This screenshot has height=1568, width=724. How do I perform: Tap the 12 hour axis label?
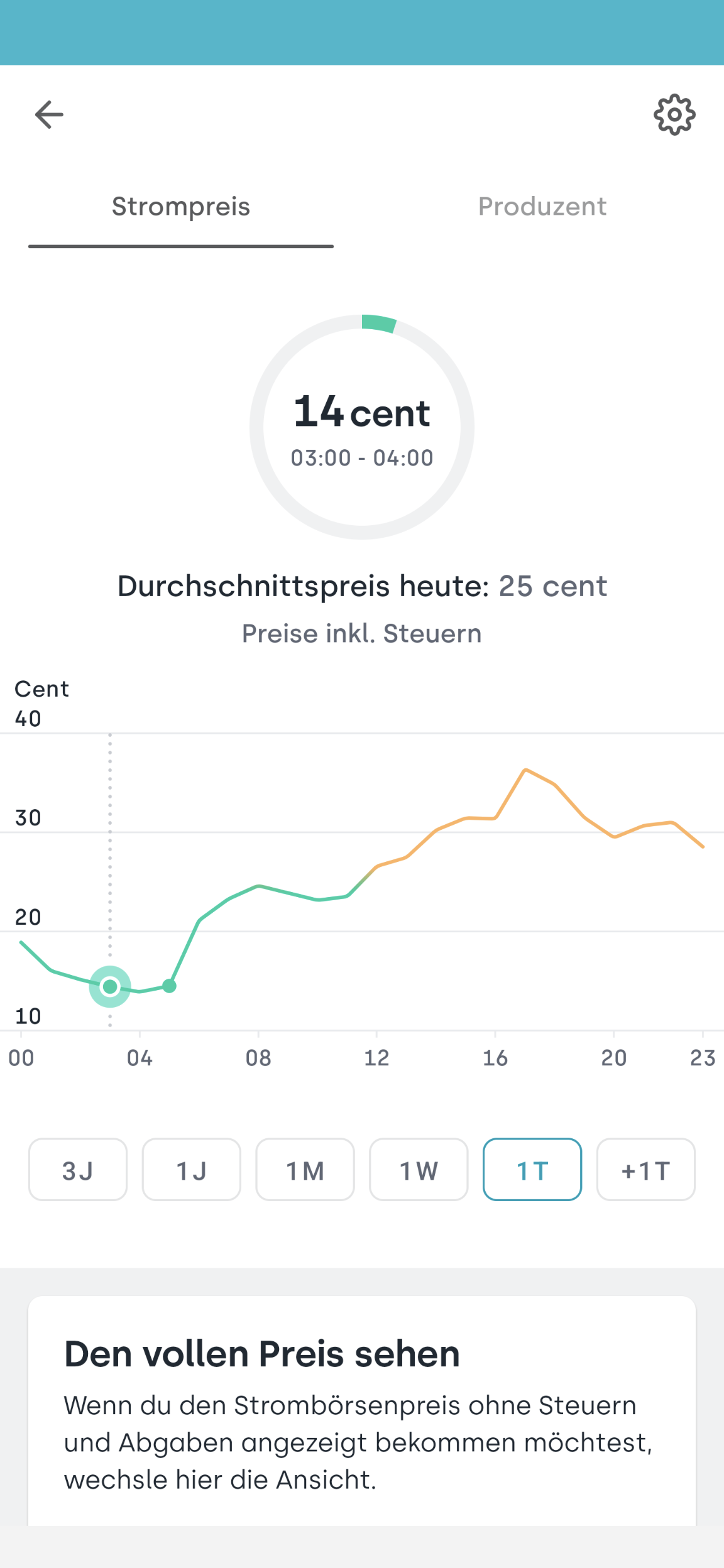pyautogui.click(x=376, y=1059)
